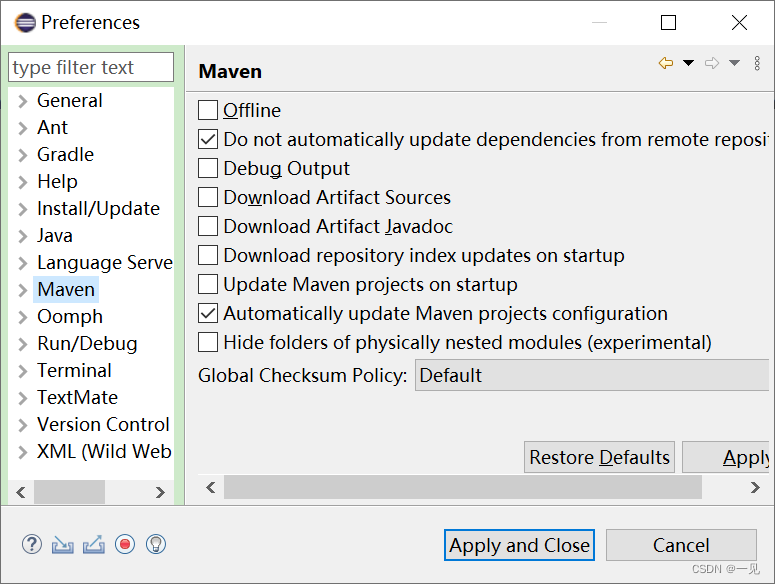The width and height of the screenshot is (775, 584).
Task: Expand the General tree node
Action: coord(23,101)
